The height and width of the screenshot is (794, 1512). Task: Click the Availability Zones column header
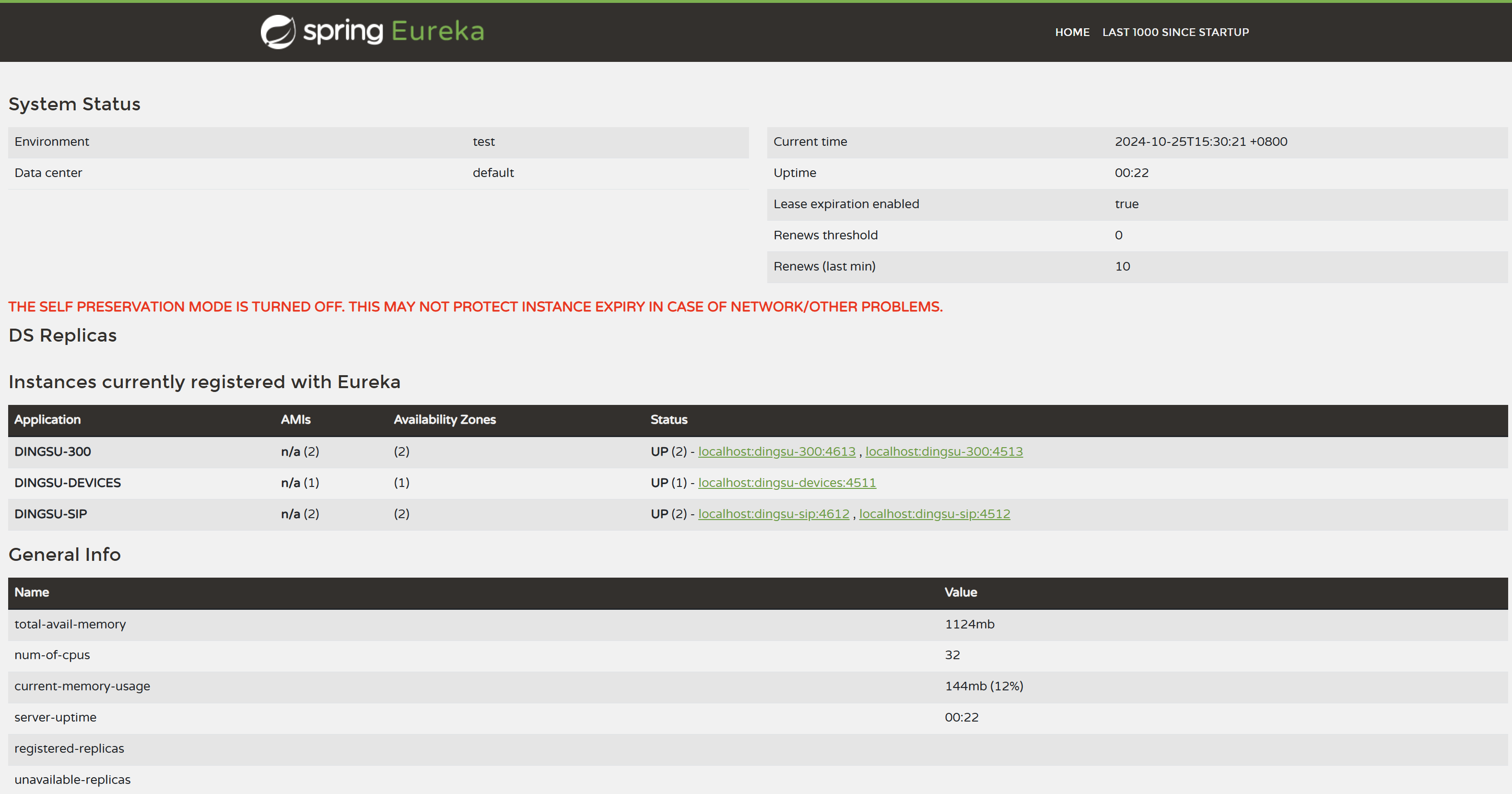pos(445,419)
